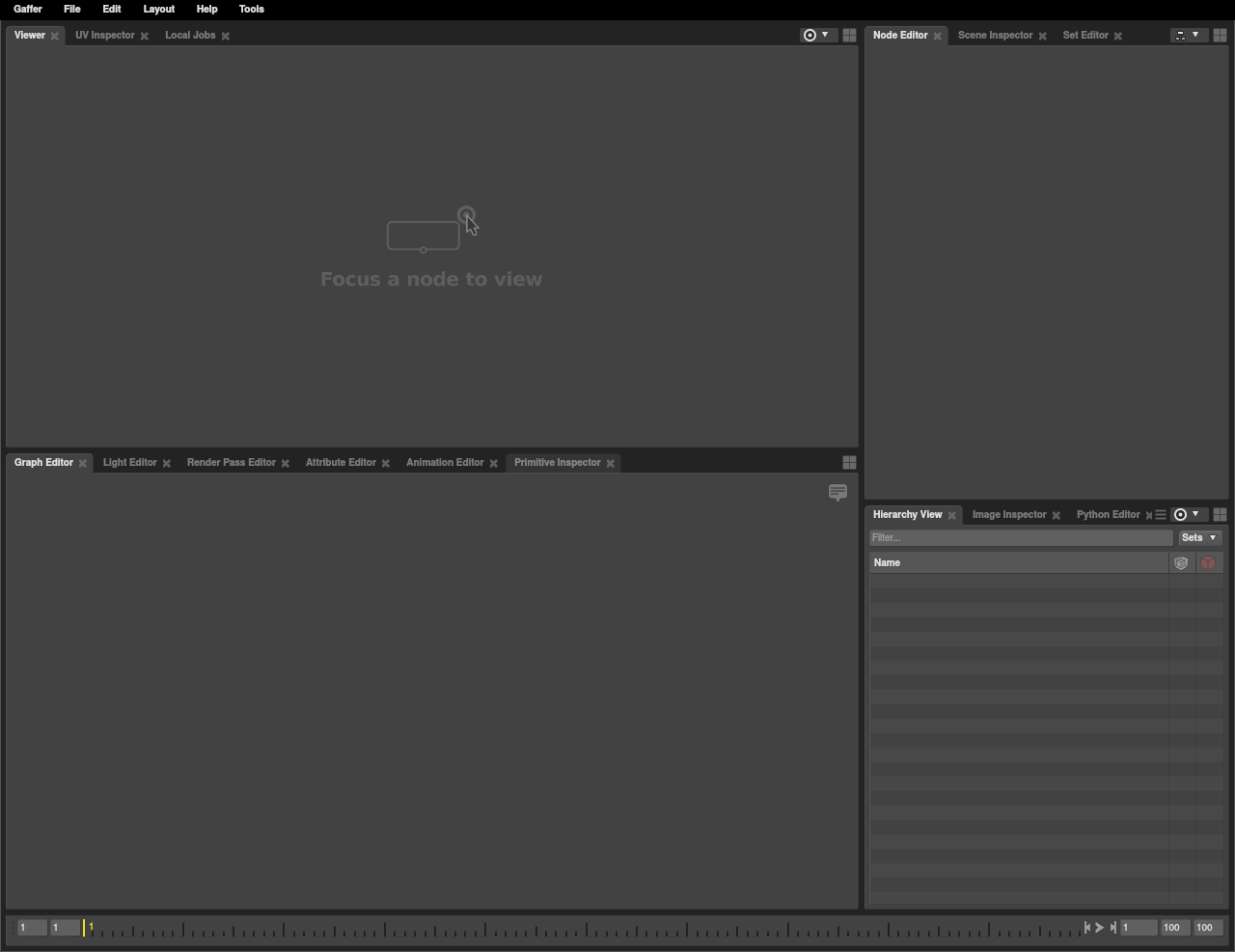Click the Filter input field in Hierarchy View
1235x952 pixels.
[1020, 538]
